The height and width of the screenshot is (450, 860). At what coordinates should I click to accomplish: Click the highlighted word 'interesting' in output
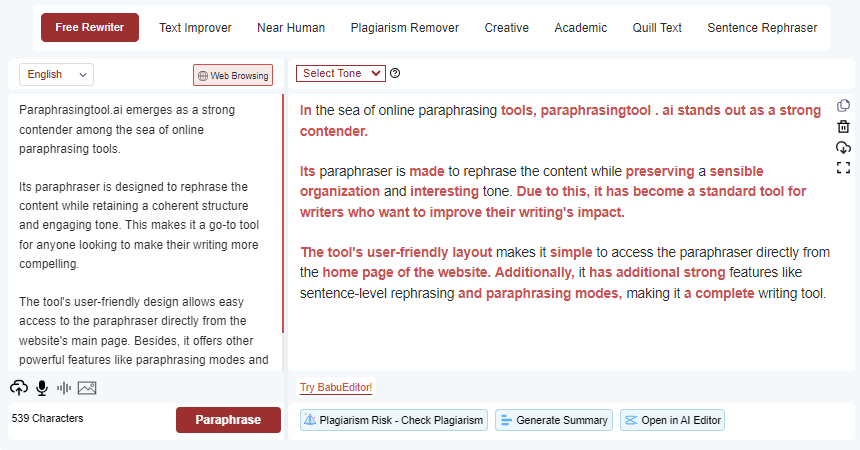click(x=444, y=192)
